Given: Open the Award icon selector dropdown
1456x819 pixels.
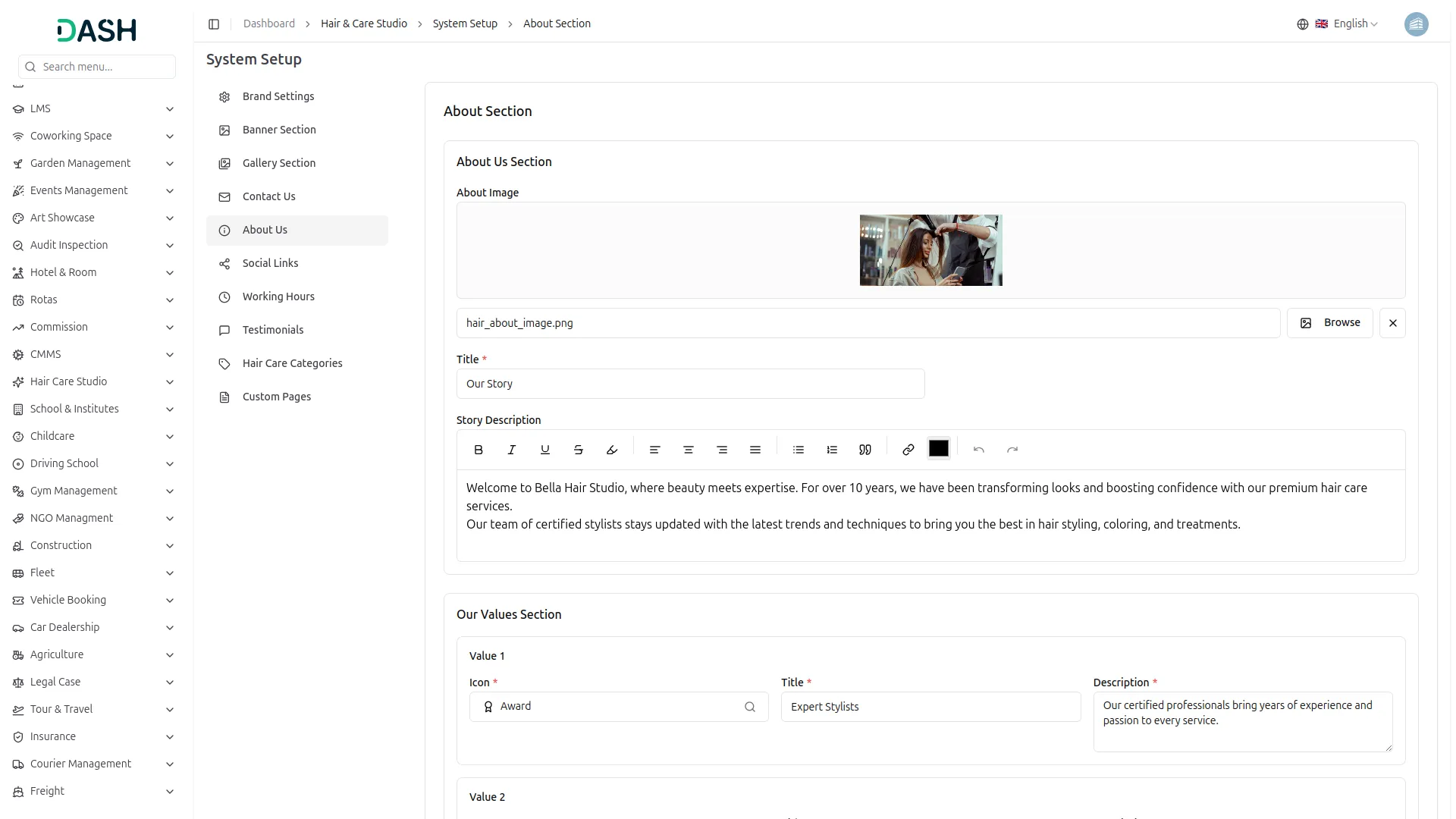Looking at the screenshot, I should click(619, 707).
